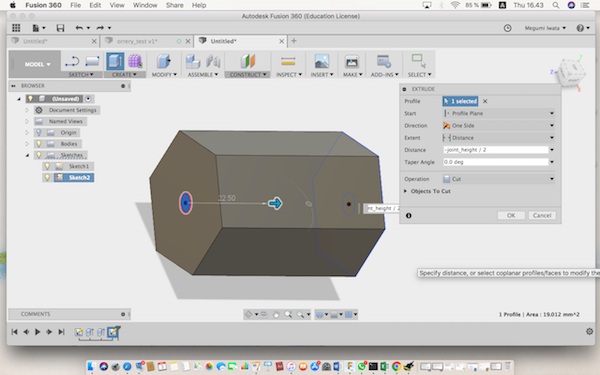Click the Distance input field
600x375 pixels.
pyautogui.click(x=496, y=150)
